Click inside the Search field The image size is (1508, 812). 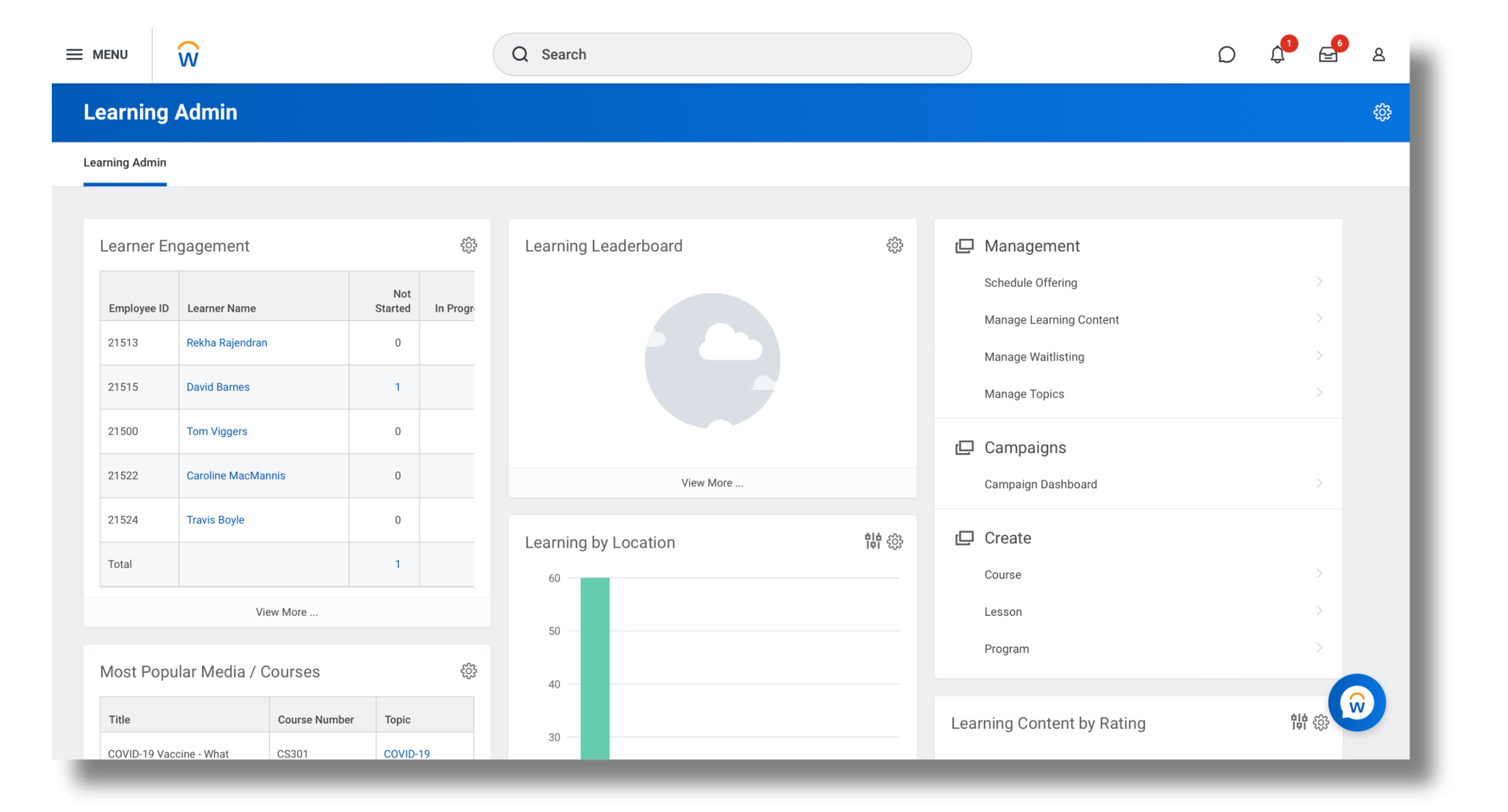tap(732, 54)
